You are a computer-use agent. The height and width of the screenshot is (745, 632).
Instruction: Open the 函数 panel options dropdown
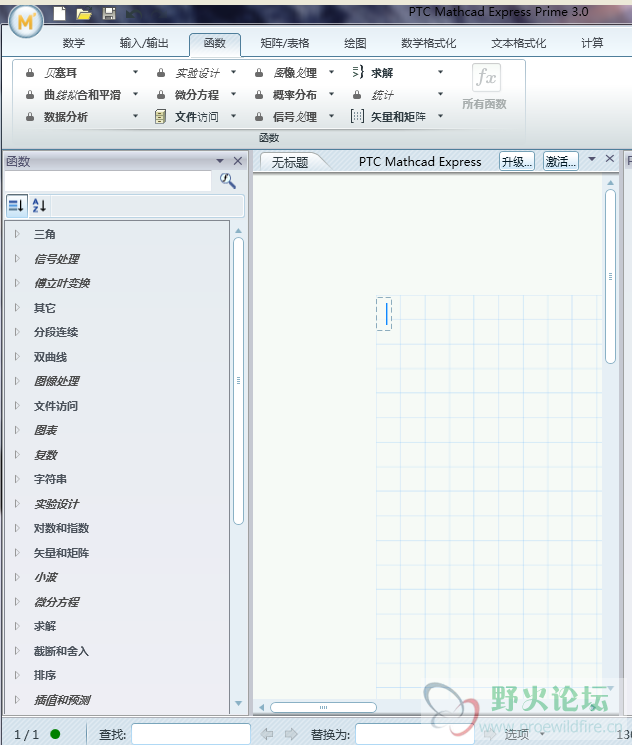[x=220, y=161]
